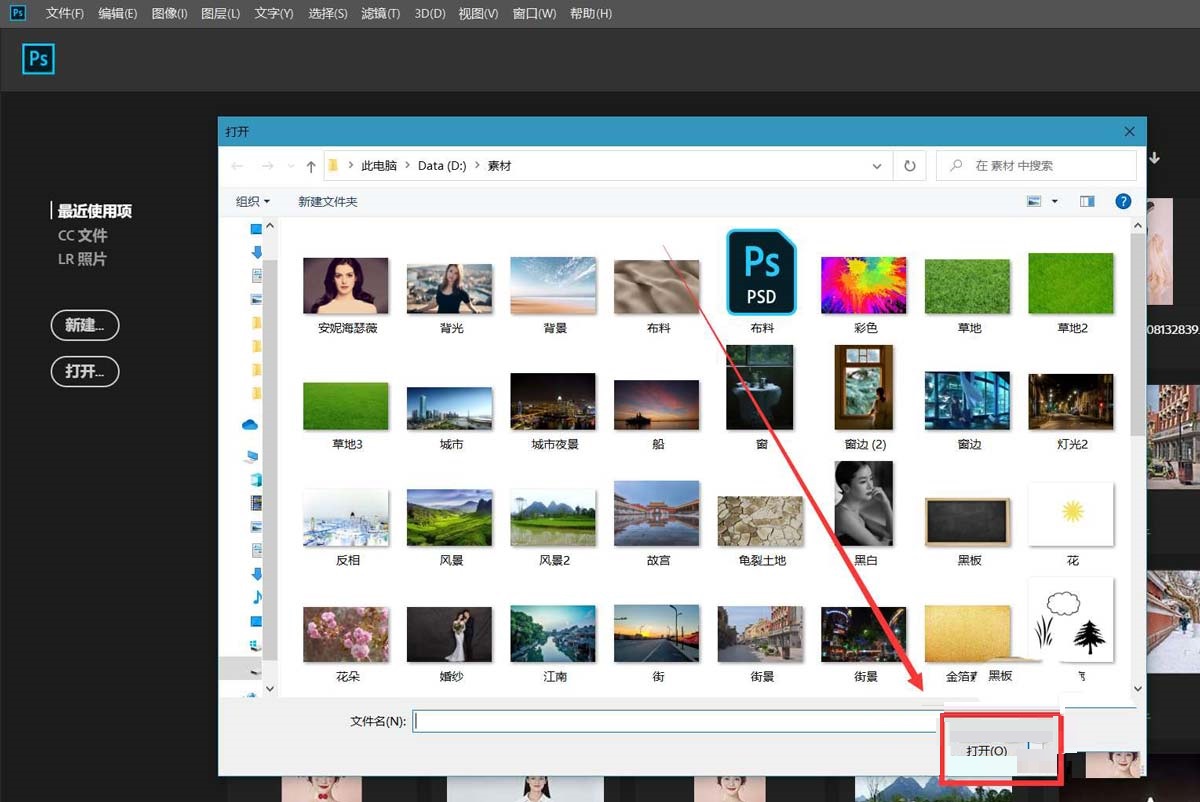Click the This PC icon in the sidebar
The width and height of the screenshot is (1200, 802).
click(253, 455)
